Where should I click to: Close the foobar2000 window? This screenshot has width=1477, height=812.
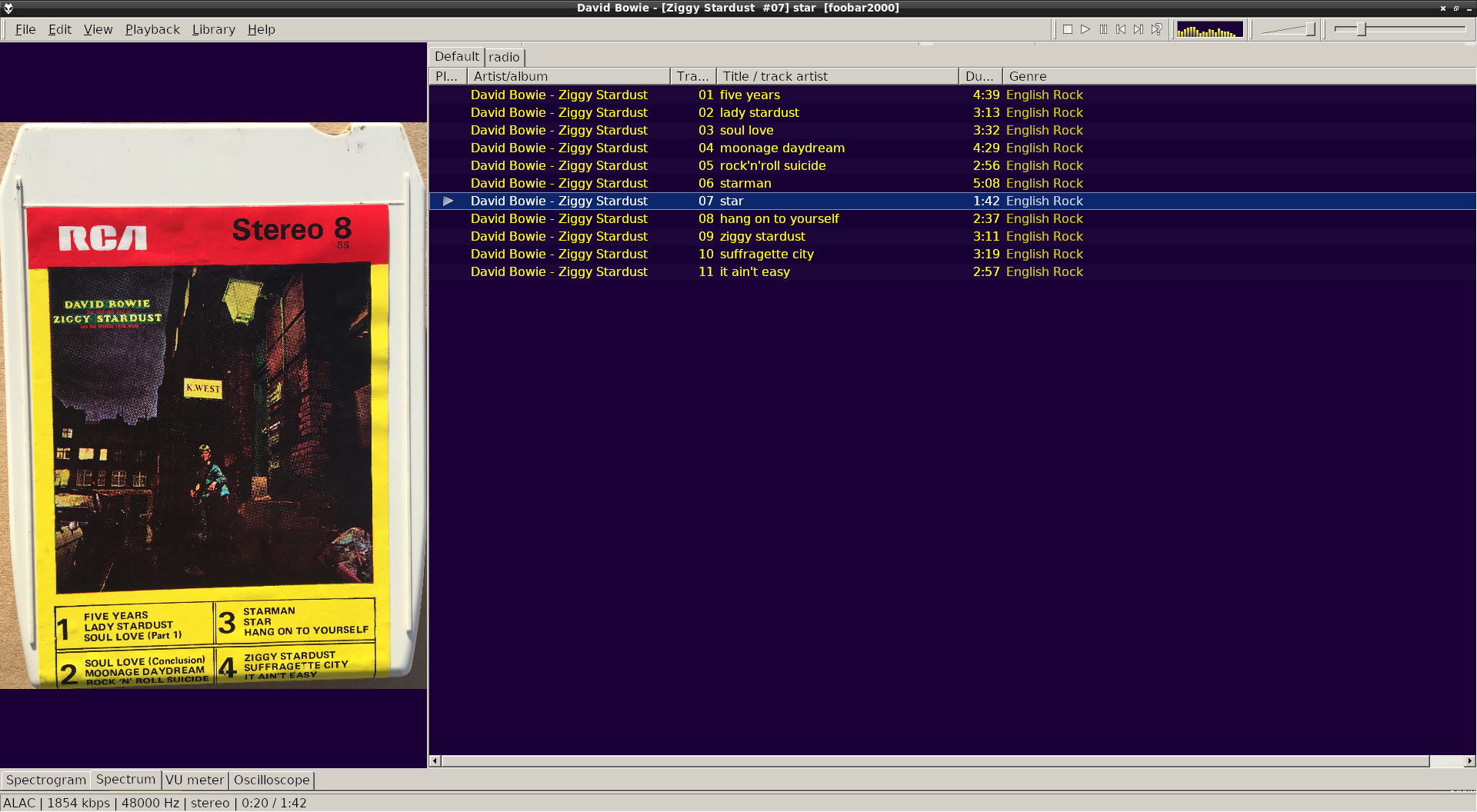[x=1442, y=8]
